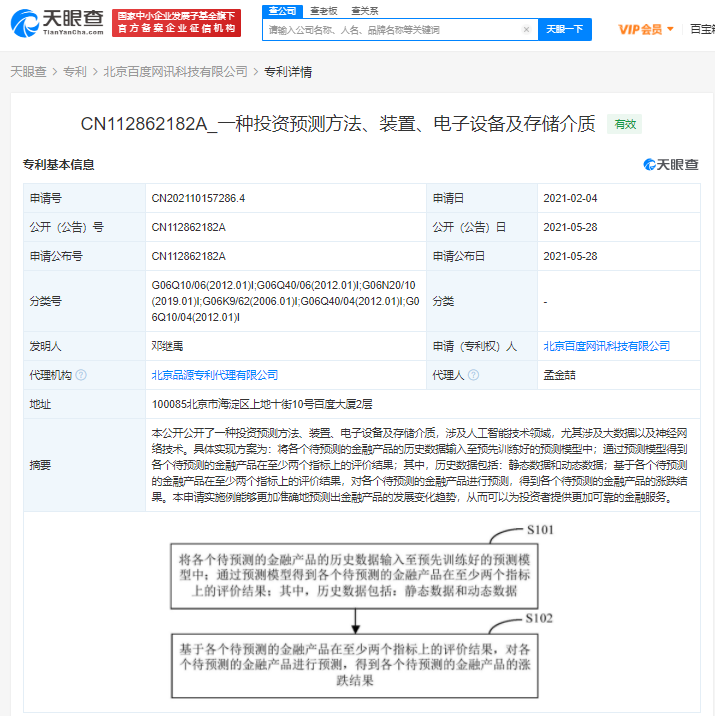Open the VIP会员 dropdown menu

click(645, 29)
